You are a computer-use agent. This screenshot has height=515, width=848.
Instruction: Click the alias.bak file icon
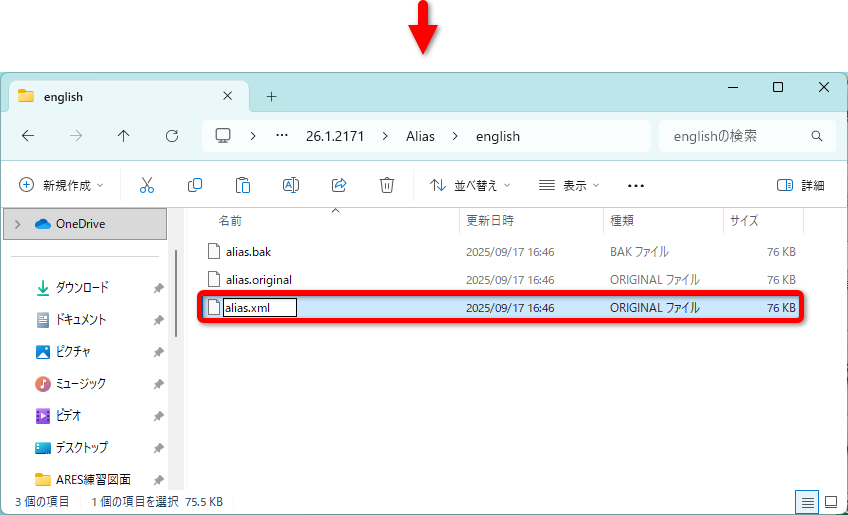pyautogui.click(x=214, y=252)
